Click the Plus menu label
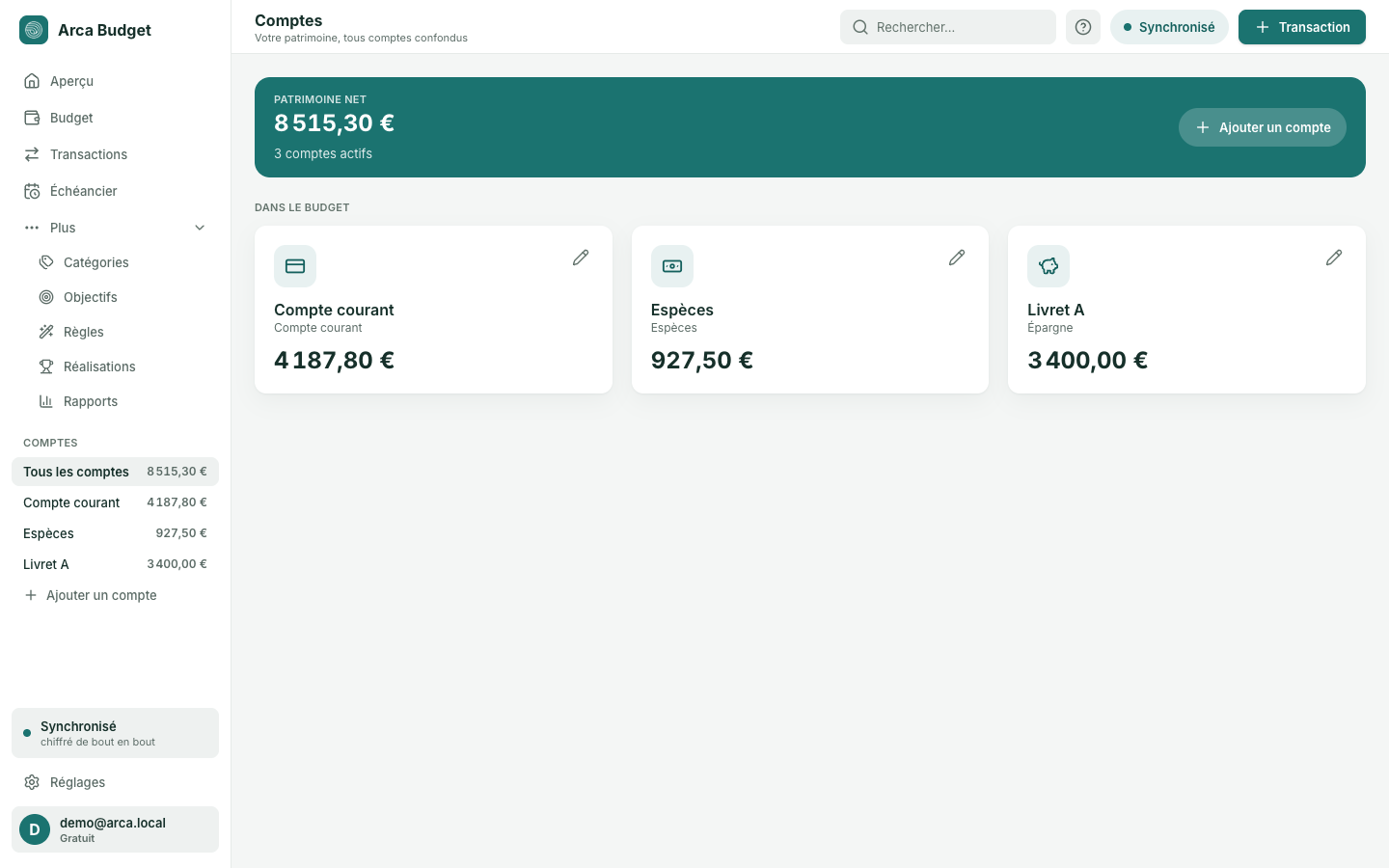The height and width of the screenshot is (868, 1389). (63, 228)
